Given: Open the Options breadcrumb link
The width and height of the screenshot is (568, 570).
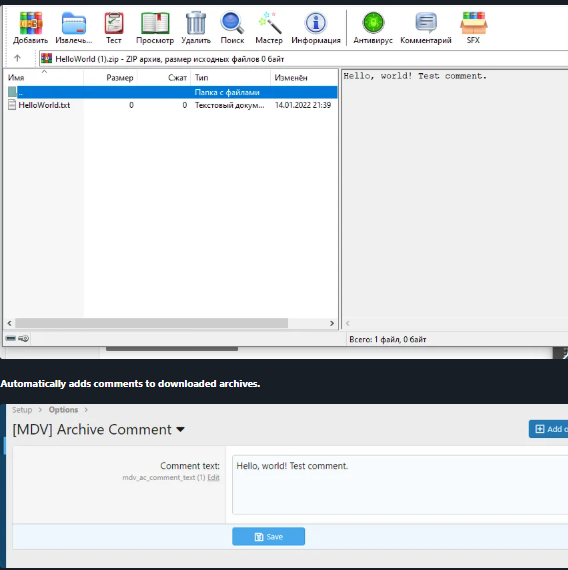Looking at the screenshot, I should tap(63, 410).
